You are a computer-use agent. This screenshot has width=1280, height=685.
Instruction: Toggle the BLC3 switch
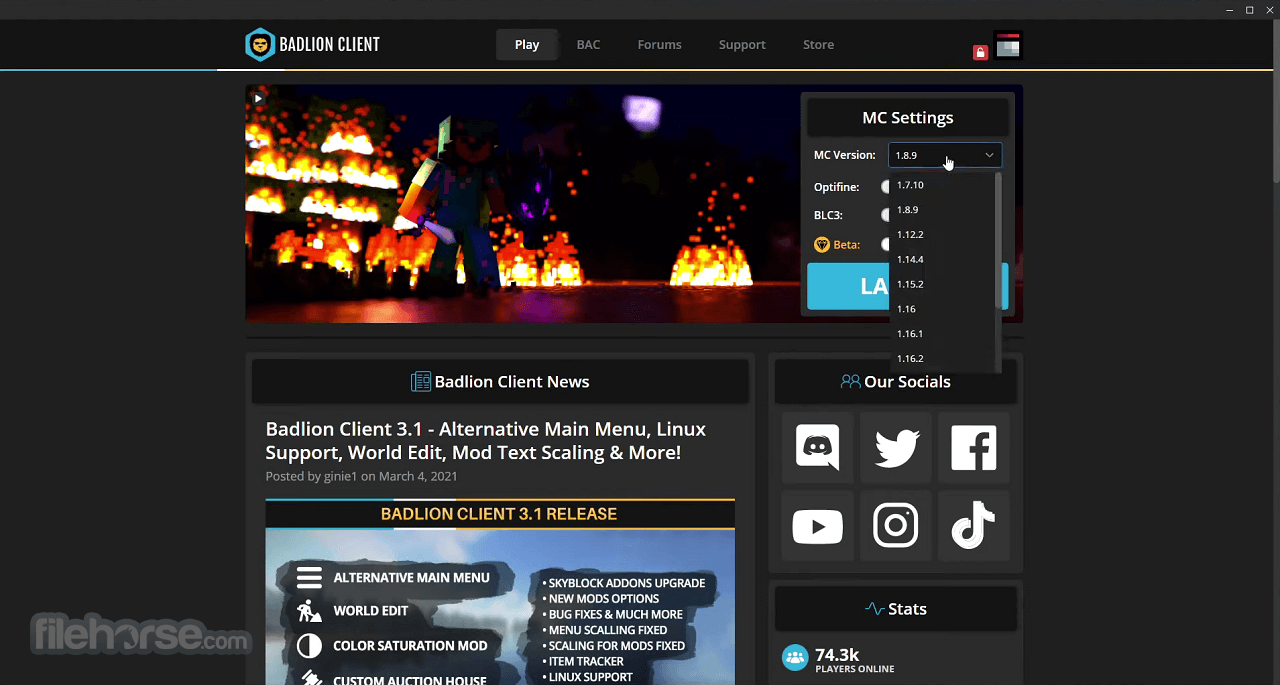(x=886, y=215)
